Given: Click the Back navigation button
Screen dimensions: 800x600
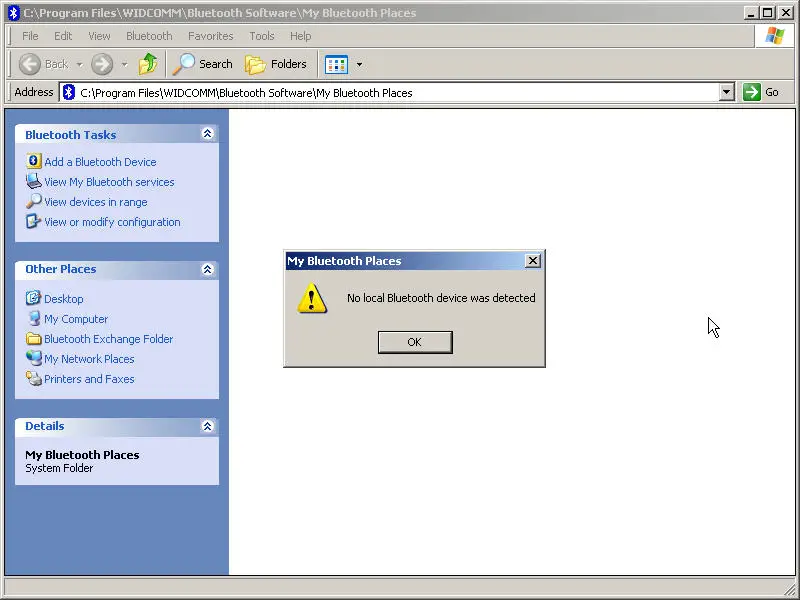Looking at the screenshot, I should click(x=43, y=64).
